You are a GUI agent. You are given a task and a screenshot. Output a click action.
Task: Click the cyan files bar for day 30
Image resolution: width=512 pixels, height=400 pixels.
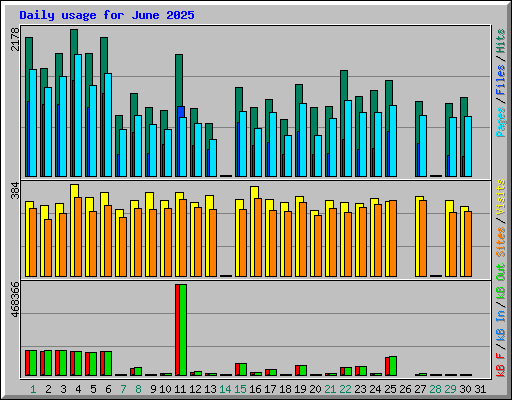point(468,146)
